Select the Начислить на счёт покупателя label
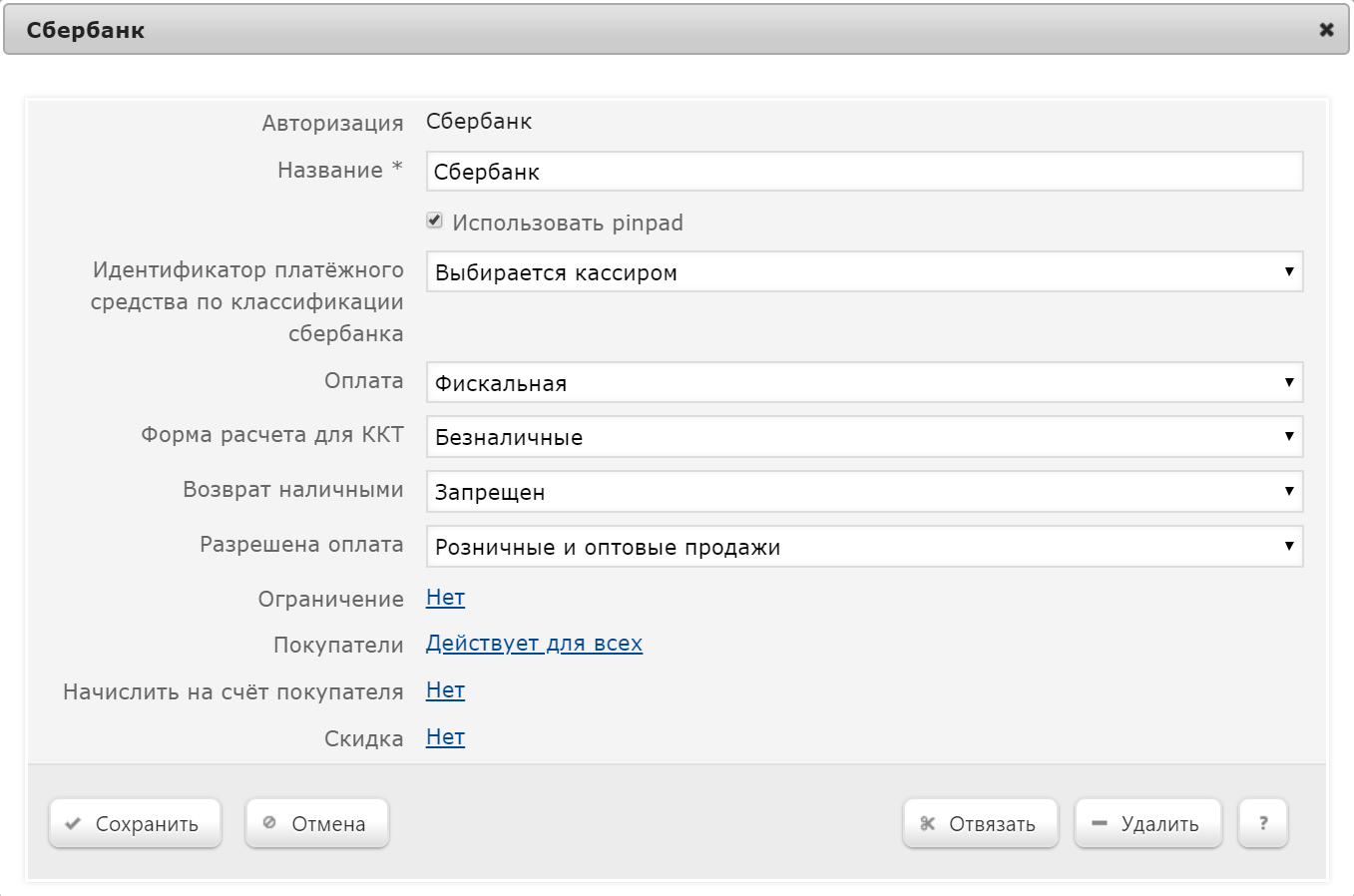This screenshot has height=896, width=1354. (233, 692)
